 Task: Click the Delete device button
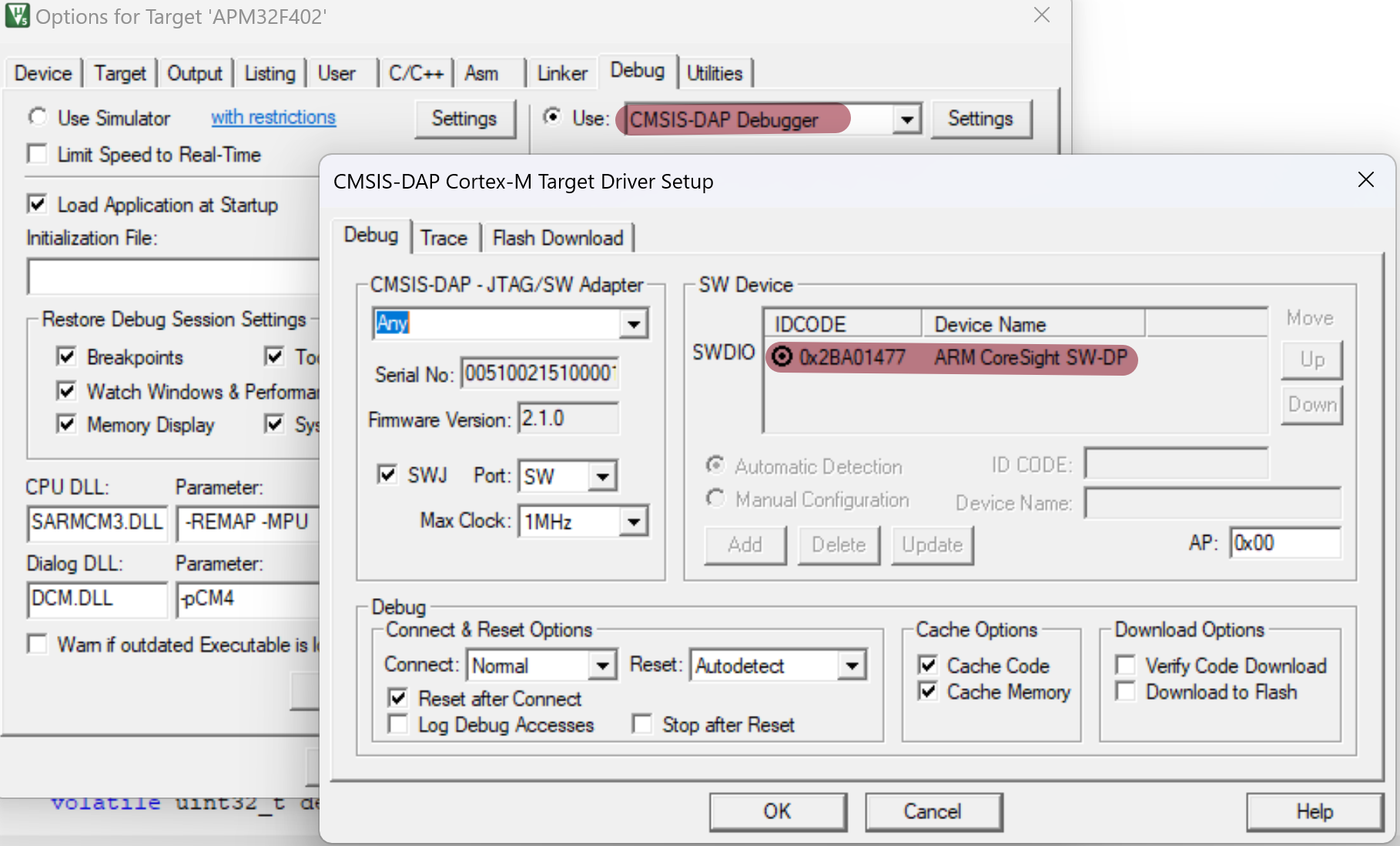tap(839, 545)
